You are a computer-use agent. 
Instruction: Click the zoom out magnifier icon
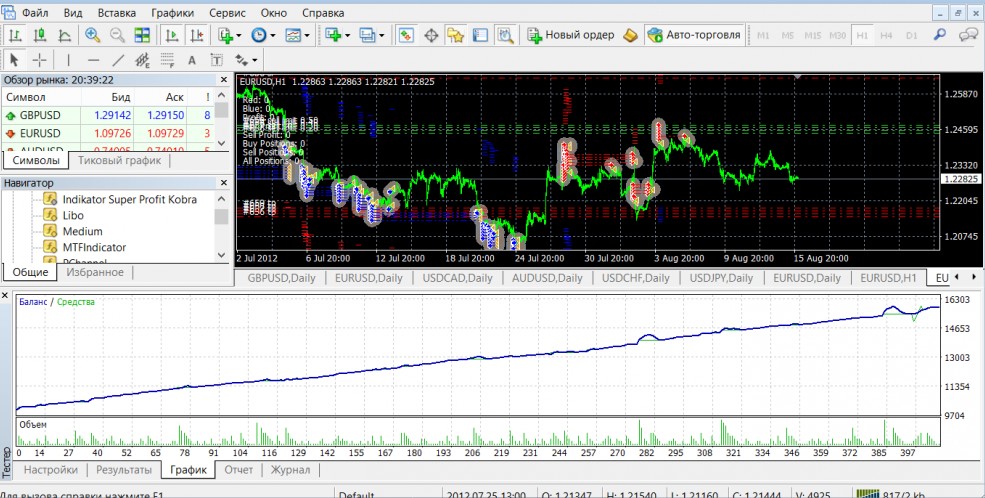[117, 35]
